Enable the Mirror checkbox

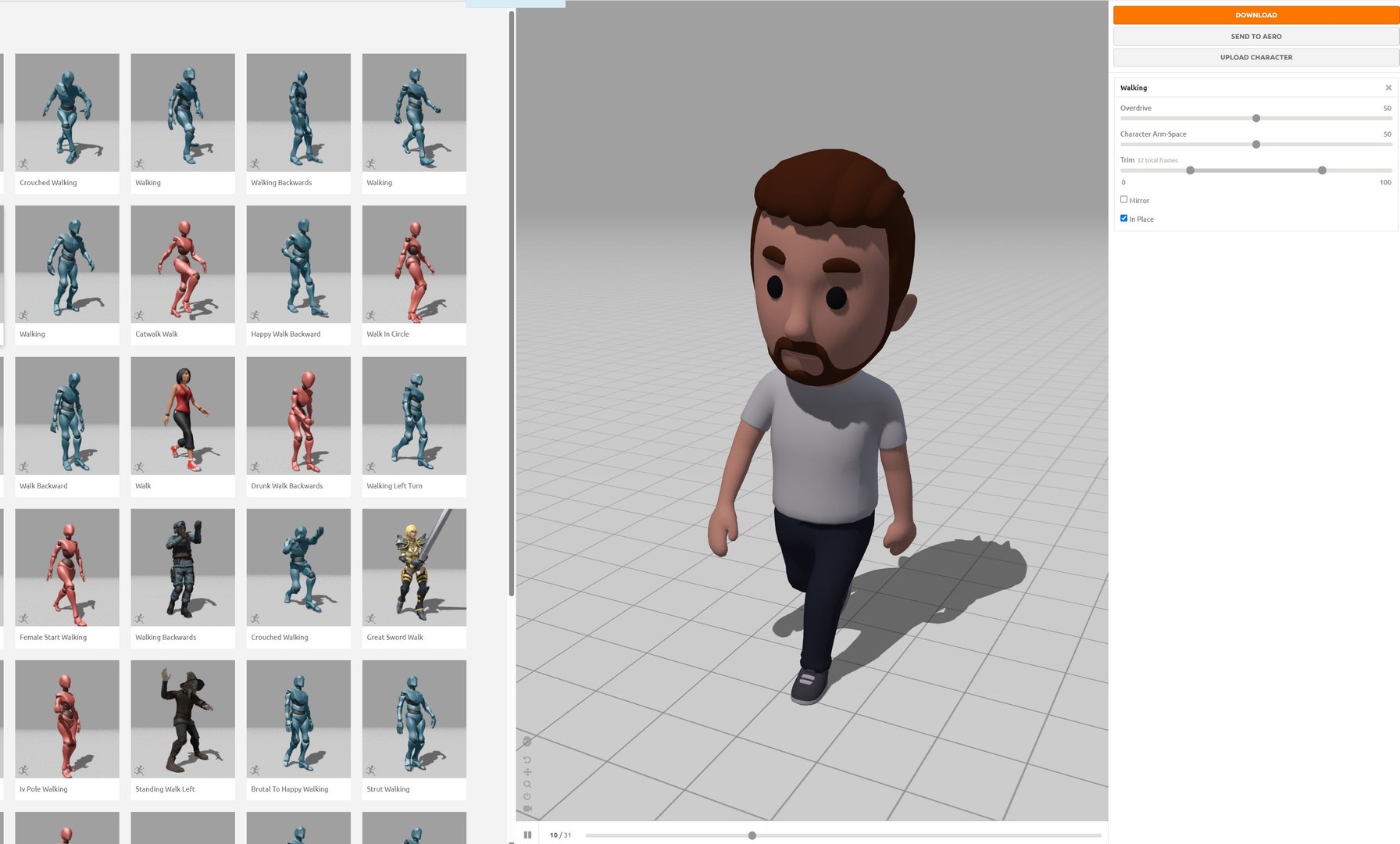(x=1123, y=199)
